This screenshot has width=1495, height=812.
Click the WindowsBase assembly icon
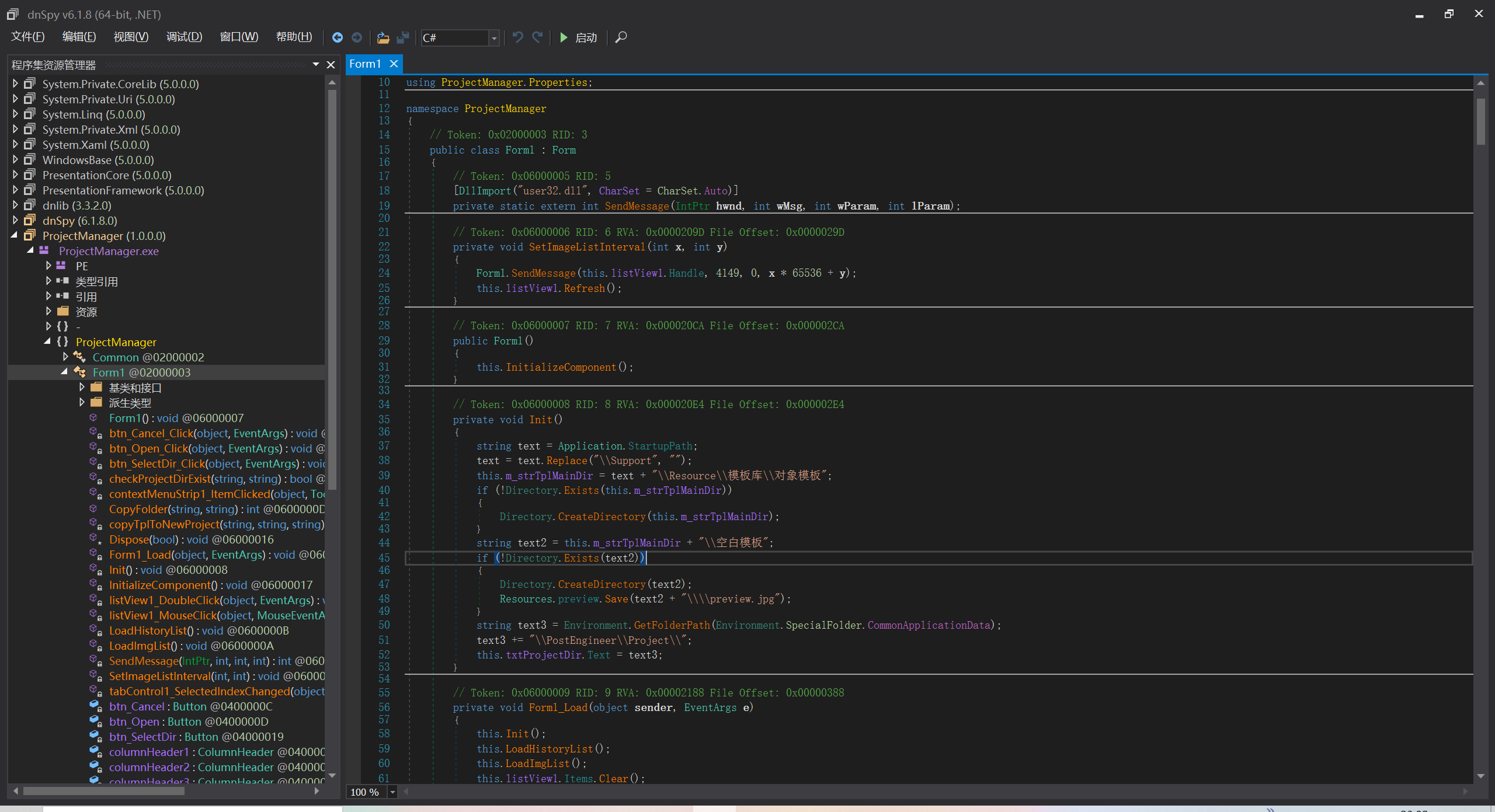(30, 159)
